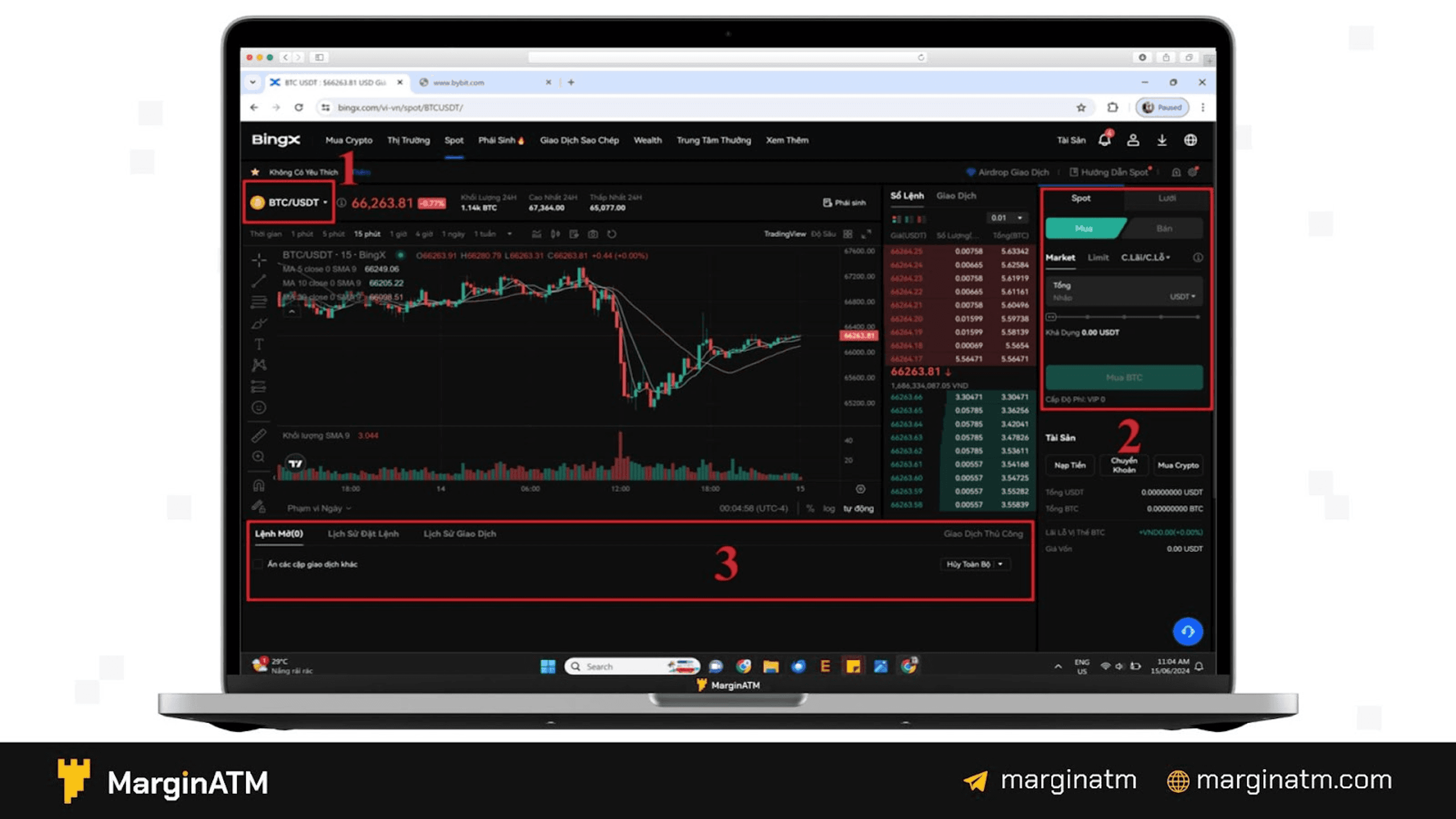Viewport: 1456px width, 819px height.
Task: Change the candlestick chart type
Action: pyautogui.click(x=555, y=234)
